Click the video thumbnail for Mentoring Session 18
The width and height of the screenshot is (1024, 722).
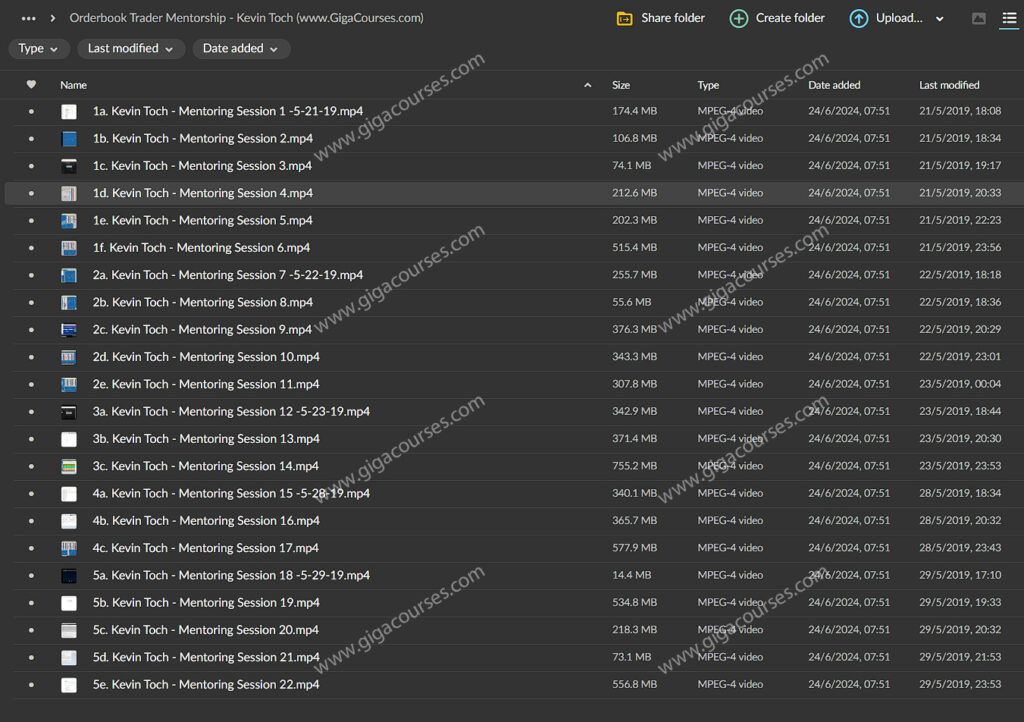click(68, 575)
